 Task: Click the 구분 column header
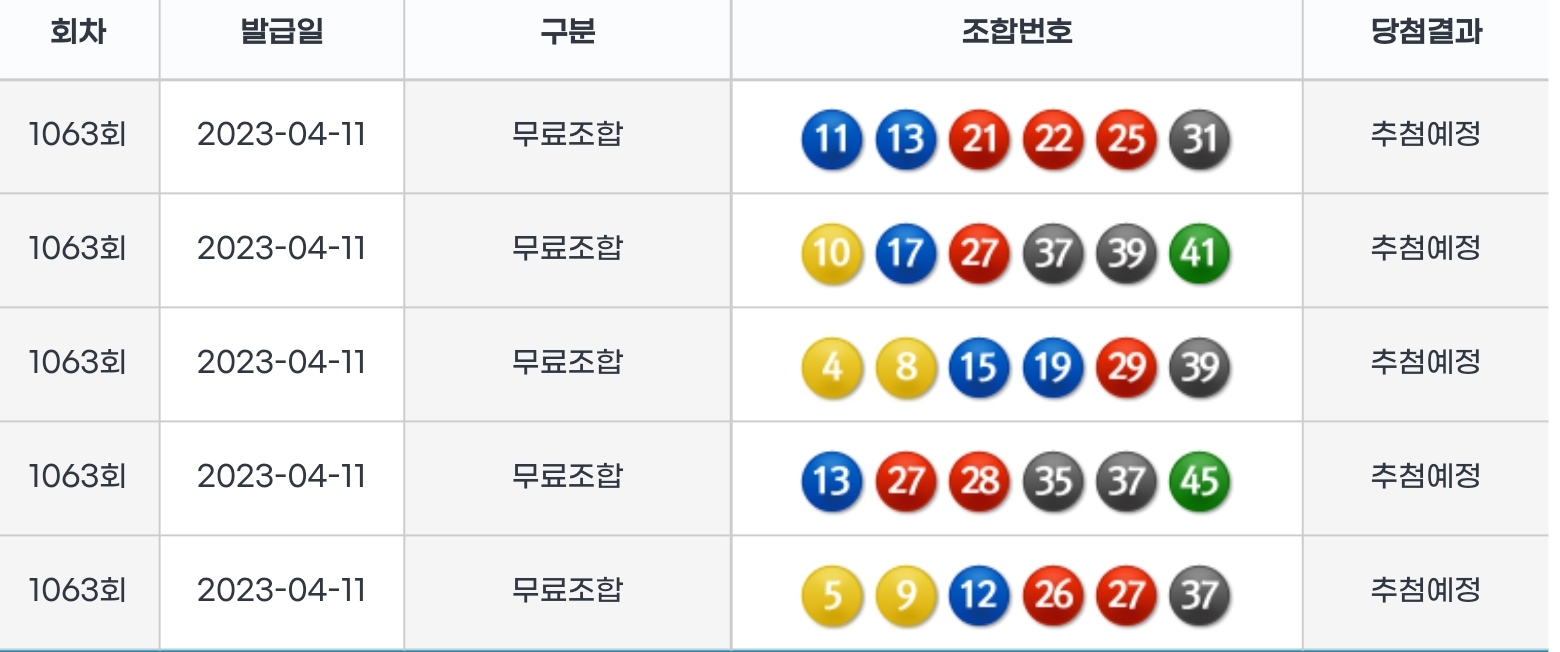(567, 32)
